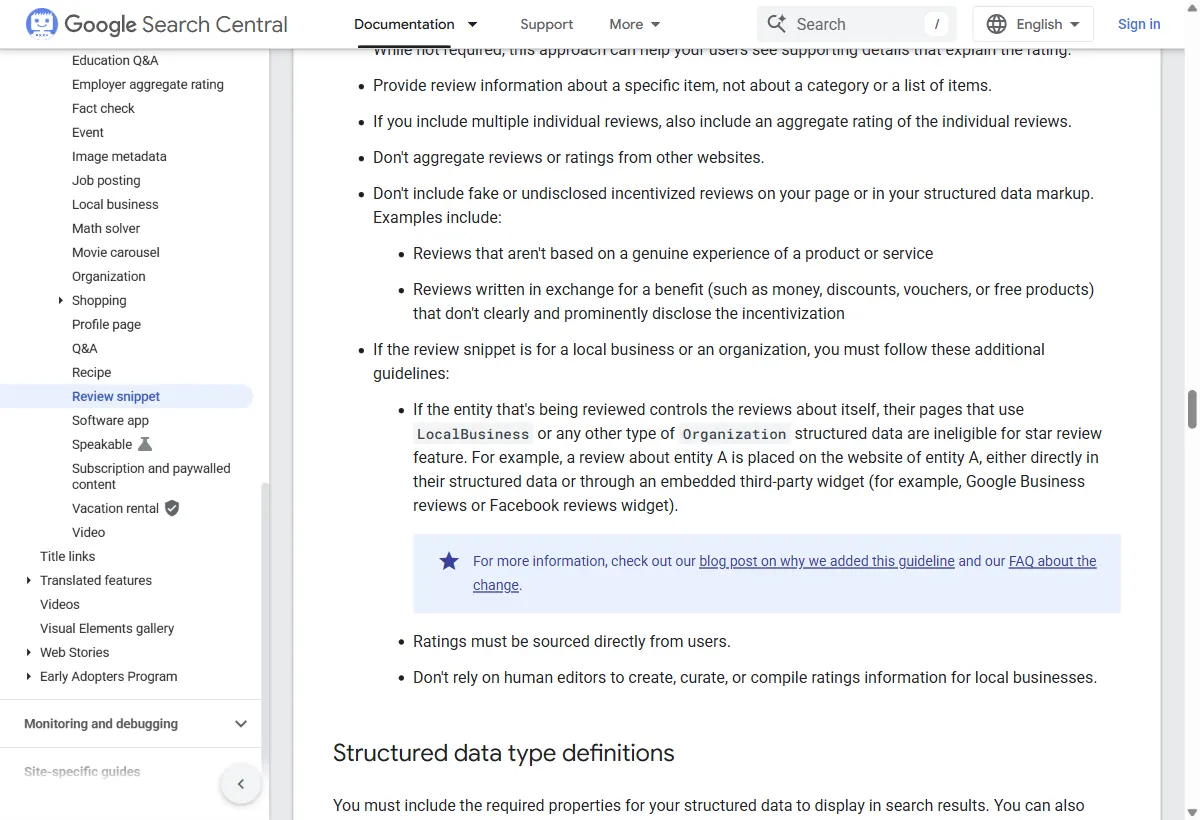Open Movie carousel page
Image resolution: width=1200 pixels, height=820 pixels.
(116, 252)
